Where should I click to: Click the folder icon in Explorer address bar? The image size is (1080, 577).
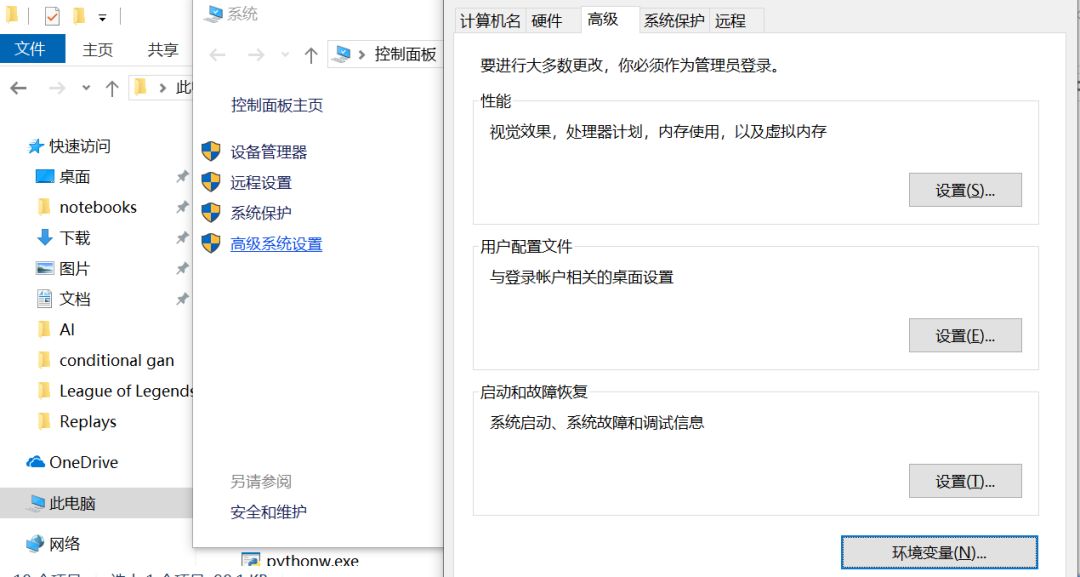pyautogui.click(x=141, y=87)
